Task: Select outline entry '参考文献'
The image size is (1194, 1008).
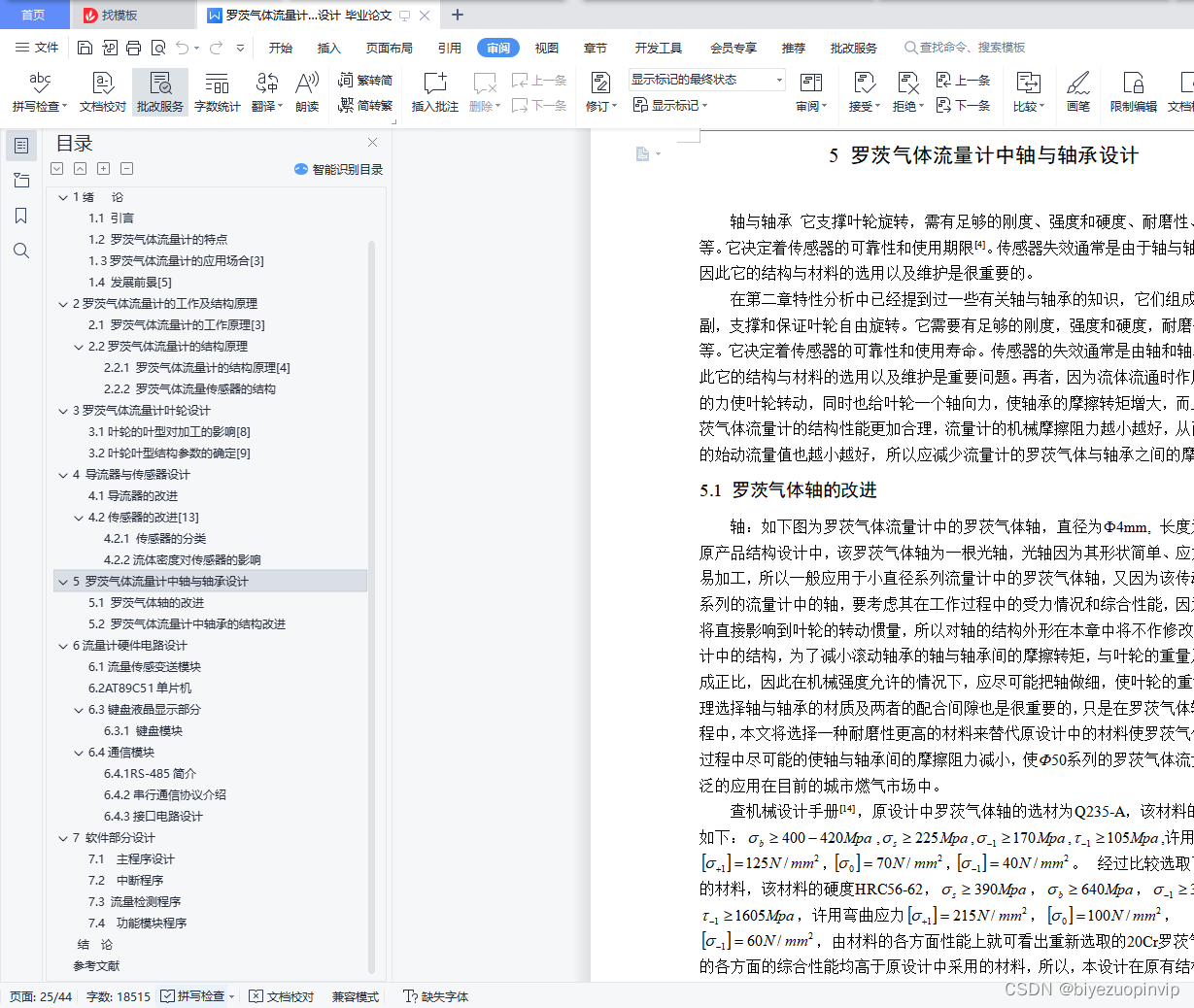Action: [x=97, y=966]
